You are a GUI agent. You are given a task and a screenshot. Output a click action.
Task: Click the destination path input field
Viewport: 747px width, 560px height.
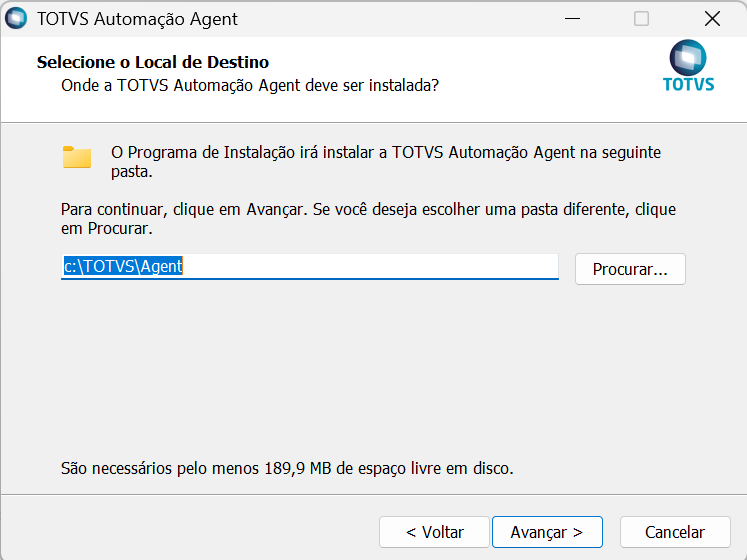click(x=310, y=266)
